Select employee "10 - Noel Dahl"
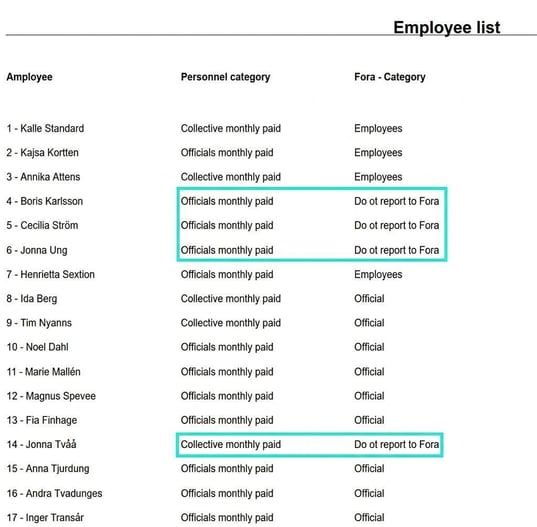Image resolution: width=537 pixels, height=527 pixels. coord(38,347)
